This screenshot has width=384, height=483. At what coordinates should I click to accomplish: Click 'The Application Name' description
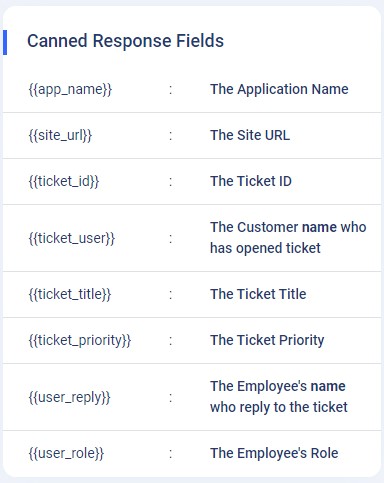pos(279,89)
